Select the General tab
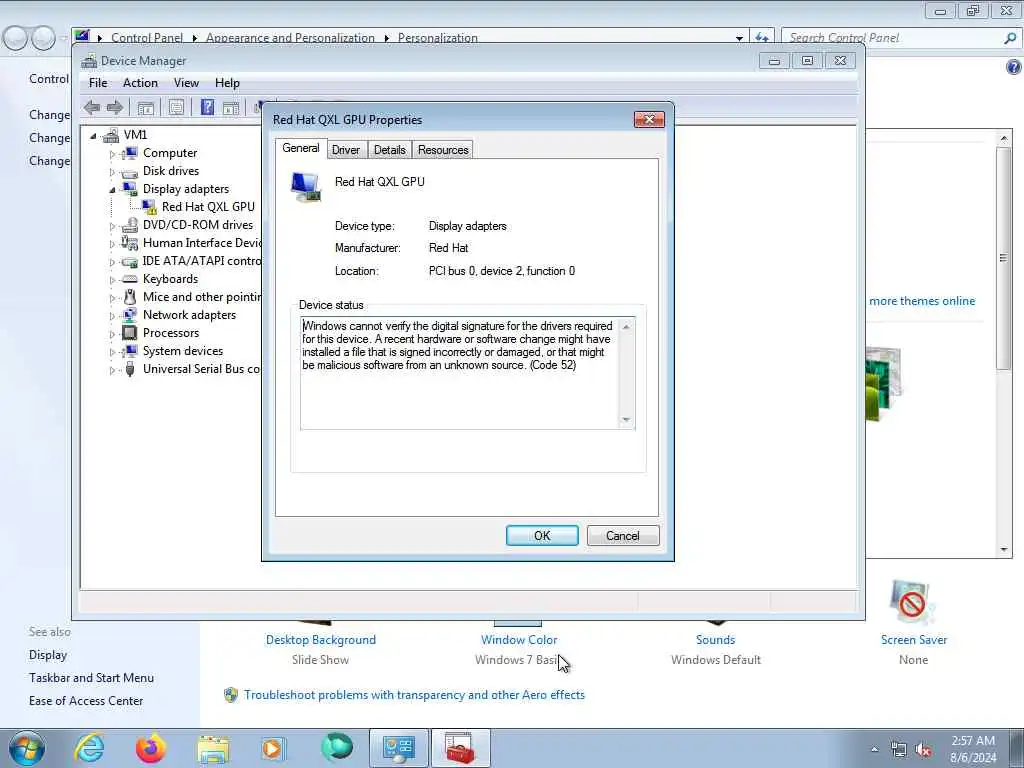 (x=300, y=148)
